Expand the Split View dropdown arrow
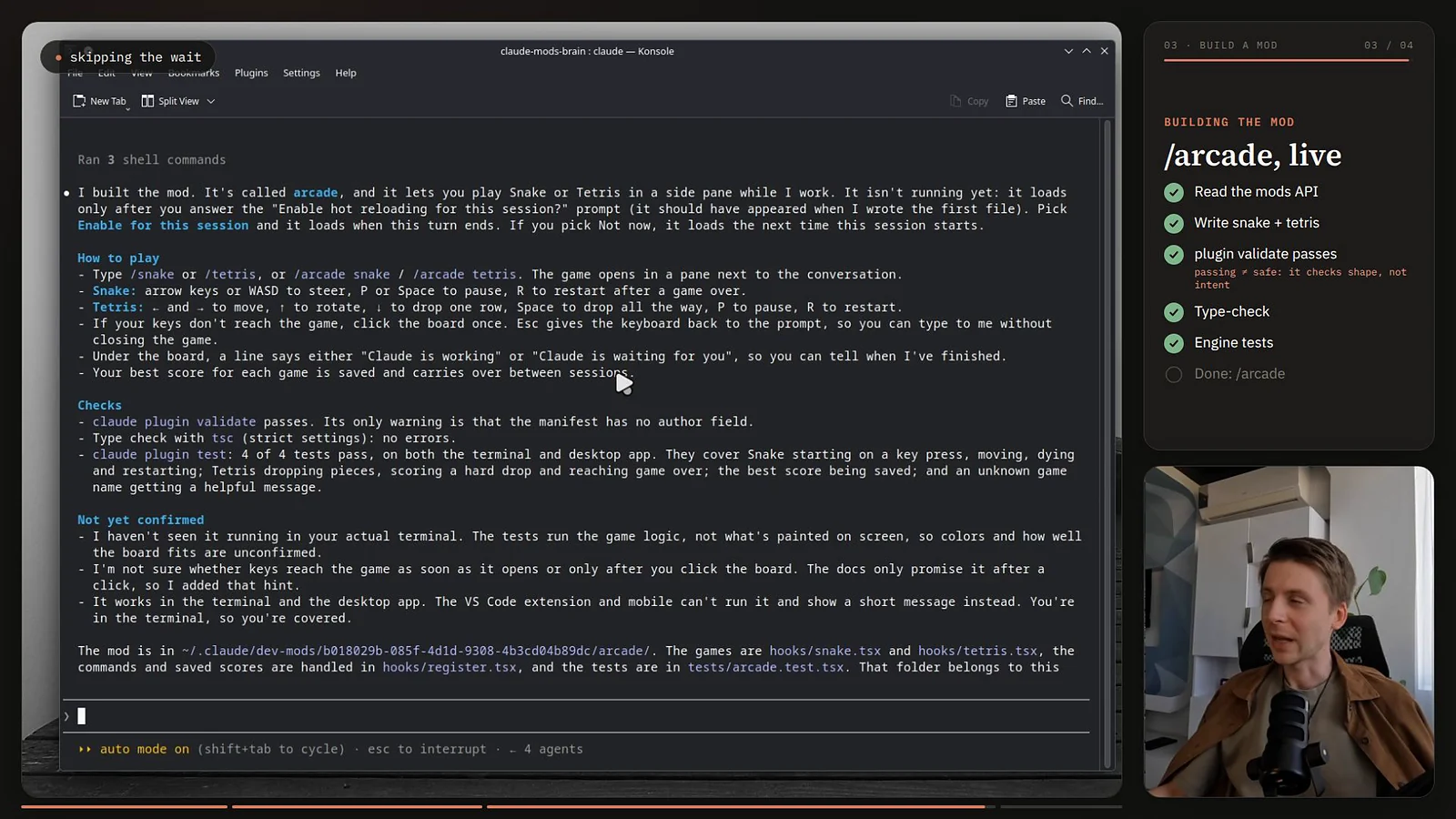This screenshot has height=819, width=1456. pos(211,101)
